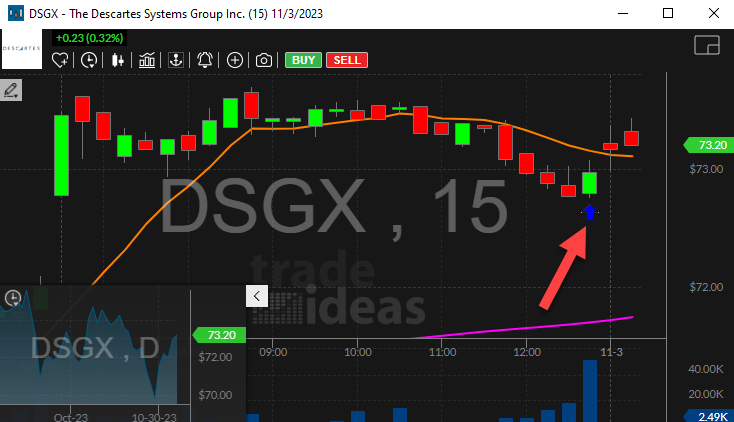The width and height of the screenshot is (734, 422).
Task: Click the Descartes company logo
Action: (22, 48)
